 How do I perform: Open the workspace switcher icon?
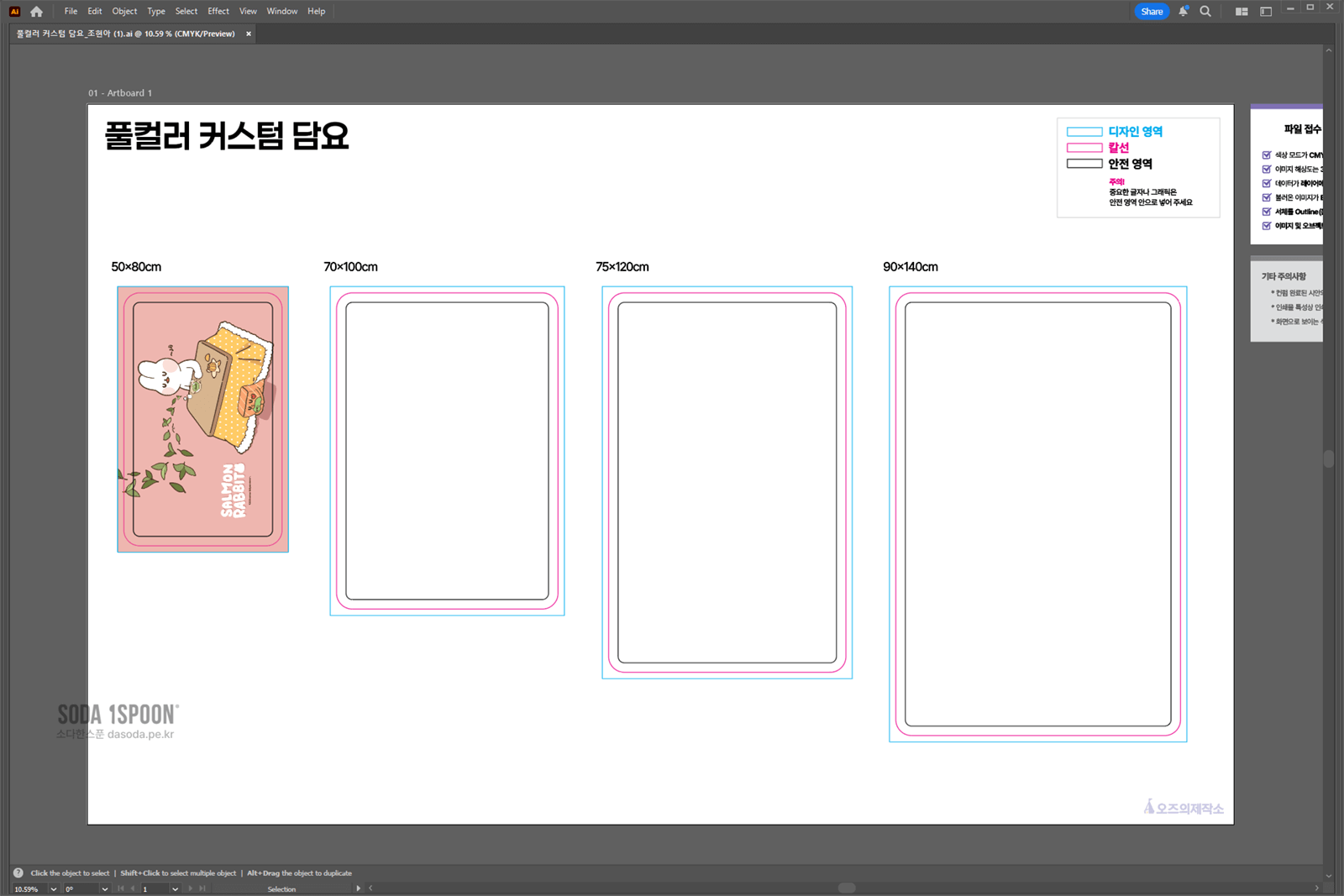pyautogui.click(x=1266, y=12)
